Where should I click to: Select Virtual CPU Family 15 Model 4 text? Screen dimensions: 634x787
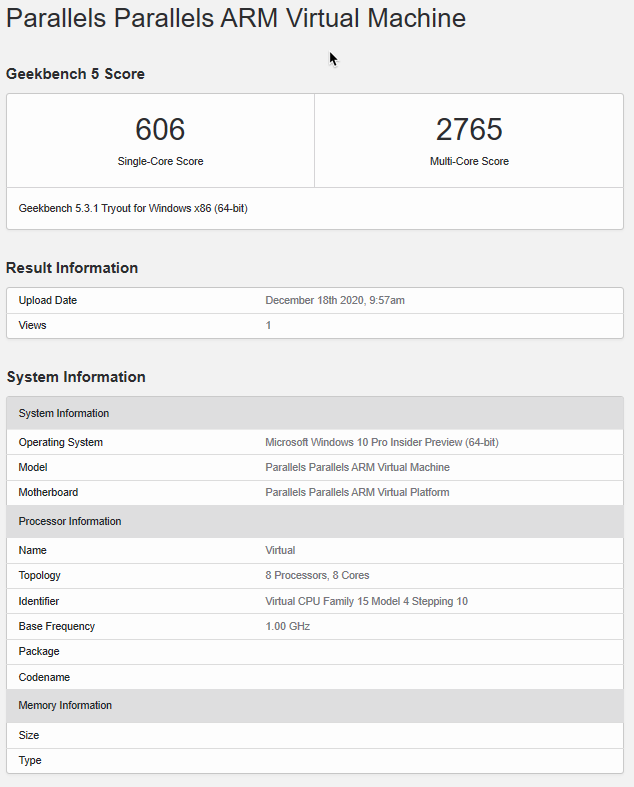(366, 601)
